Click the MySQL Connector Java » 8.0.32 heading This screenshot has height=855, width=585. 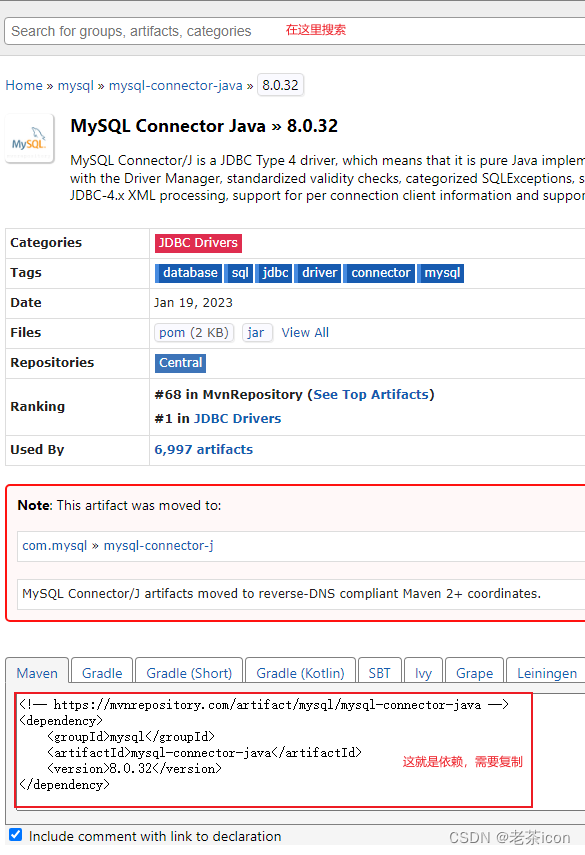point(204,126)
